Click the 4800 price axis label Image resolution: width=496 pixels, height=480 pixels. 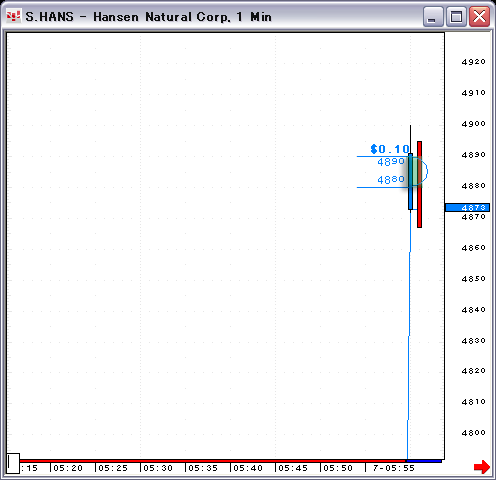(x=473, y=433)
